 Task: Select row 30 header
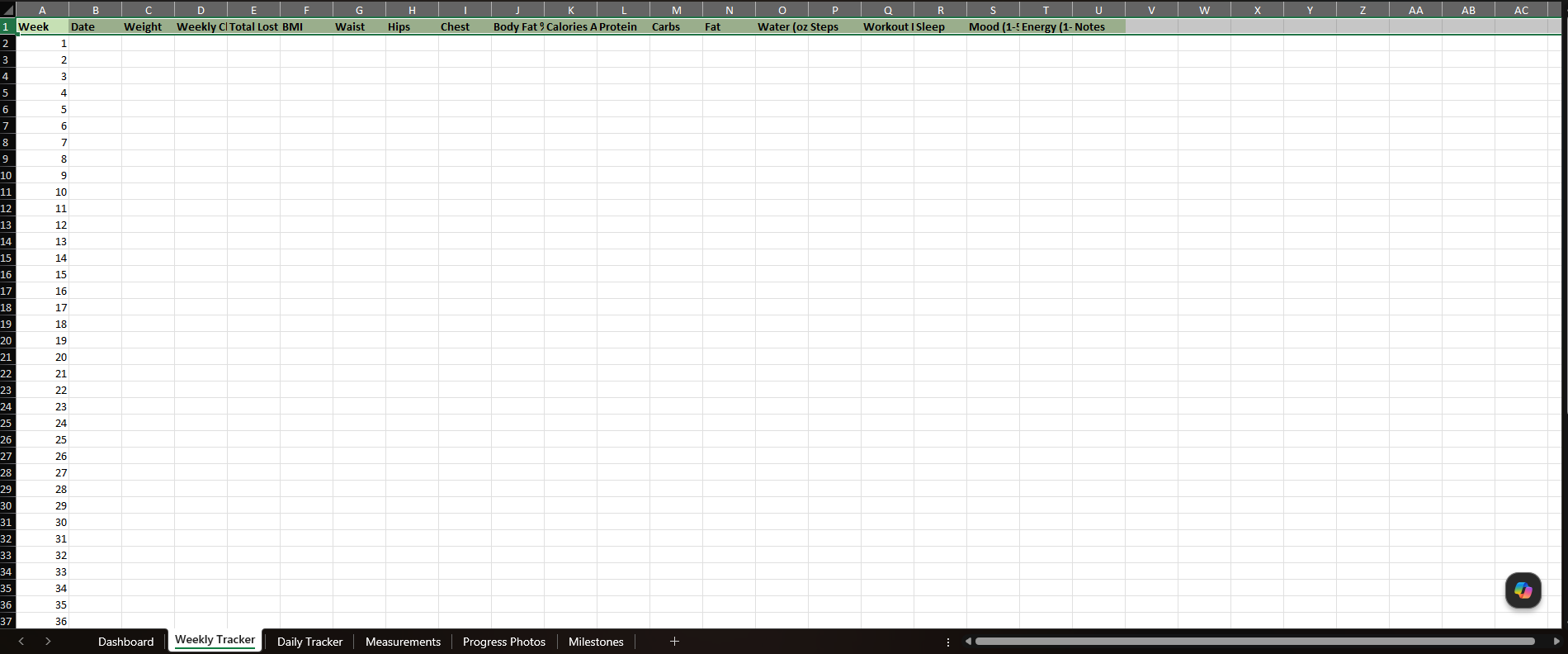[7, 505]
